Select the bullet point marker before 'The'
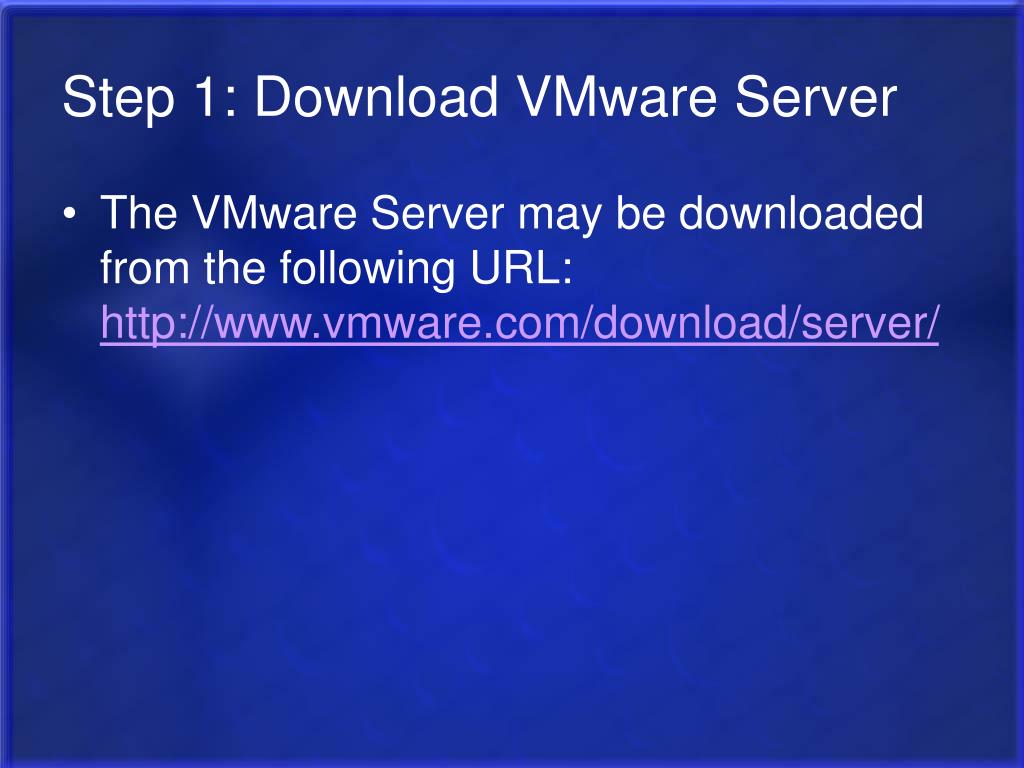 pos(70,214)
